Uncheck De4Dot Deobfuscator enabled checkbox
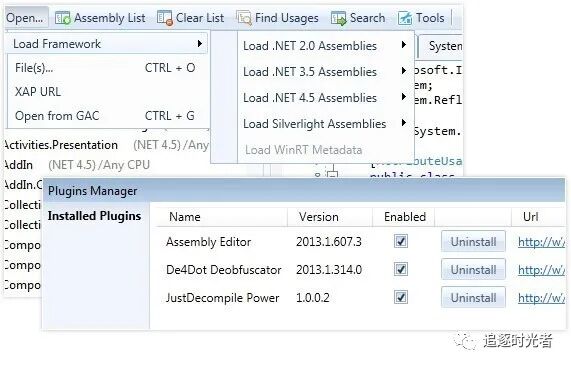This screenshot has height=366, width=571. point(401,269)
